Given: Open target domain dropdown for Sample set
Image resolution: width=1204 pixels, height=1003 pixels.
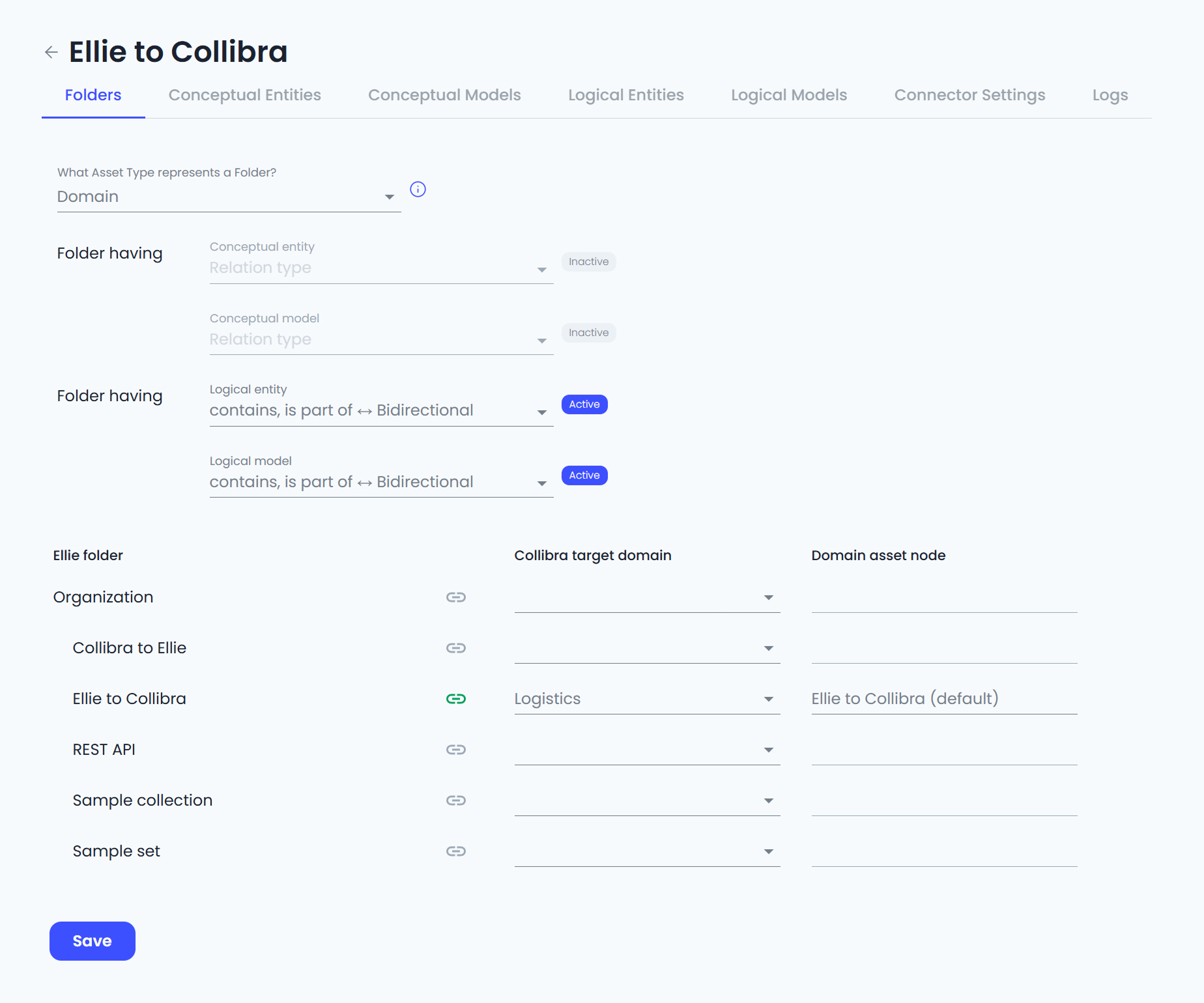Looking at the screenshot, I should click(x=647, y=852).
